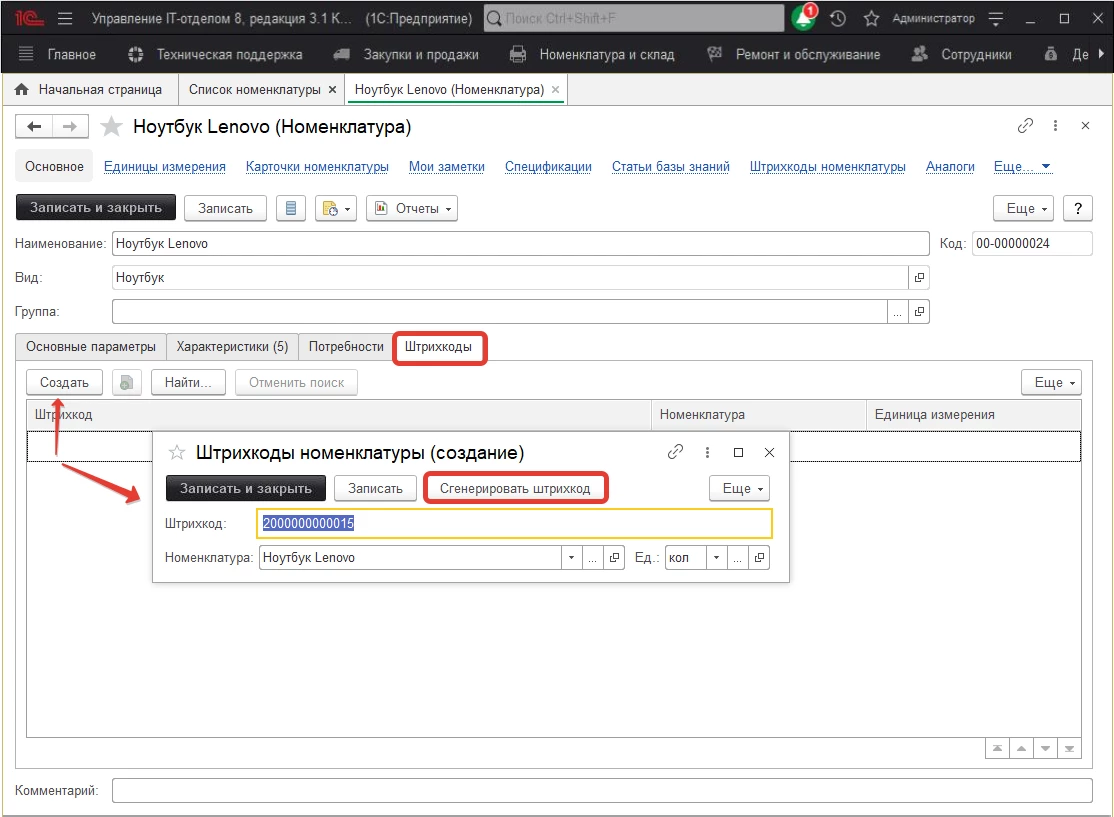The width and height of the screenshot is (1114, 817).
Task: Open the Единицы измерения link
Action: pyautogui.click(x=165, y=167)
